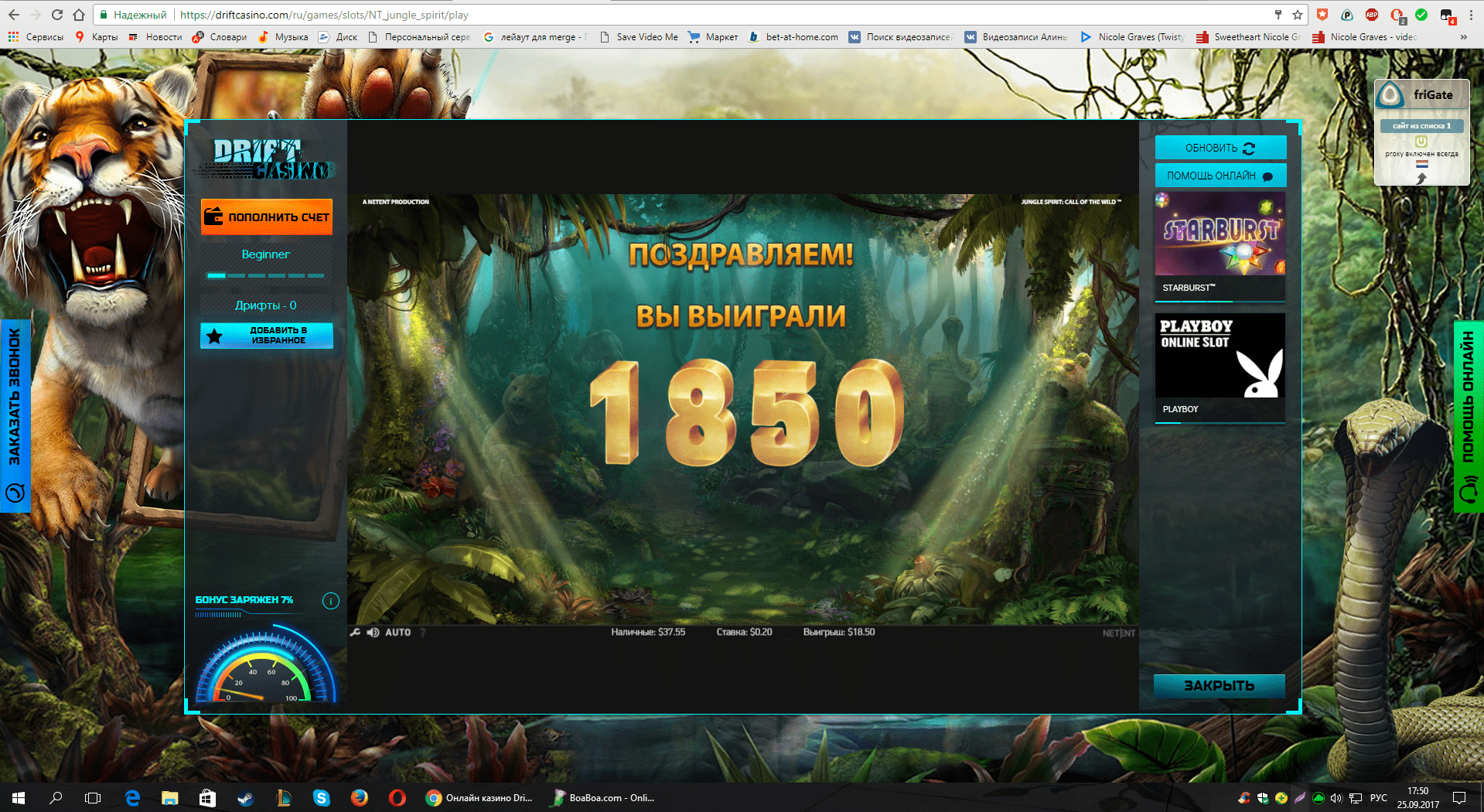Screen dimensions: 1484x812
Task: Open Firefox from the taskbar
Action: coord(359,797)
